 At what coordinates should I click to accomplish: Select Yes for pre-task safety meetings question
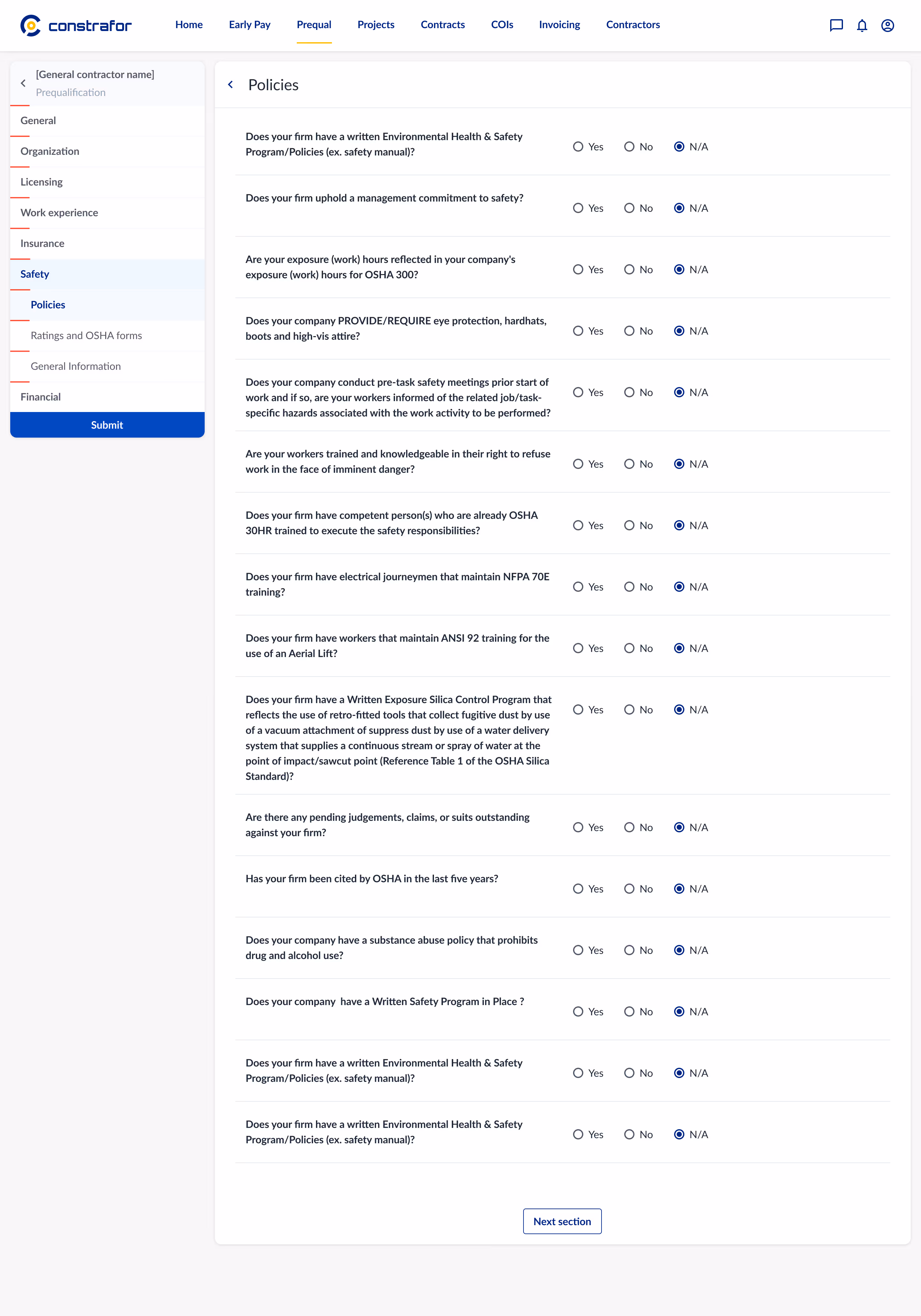(578, 392)
